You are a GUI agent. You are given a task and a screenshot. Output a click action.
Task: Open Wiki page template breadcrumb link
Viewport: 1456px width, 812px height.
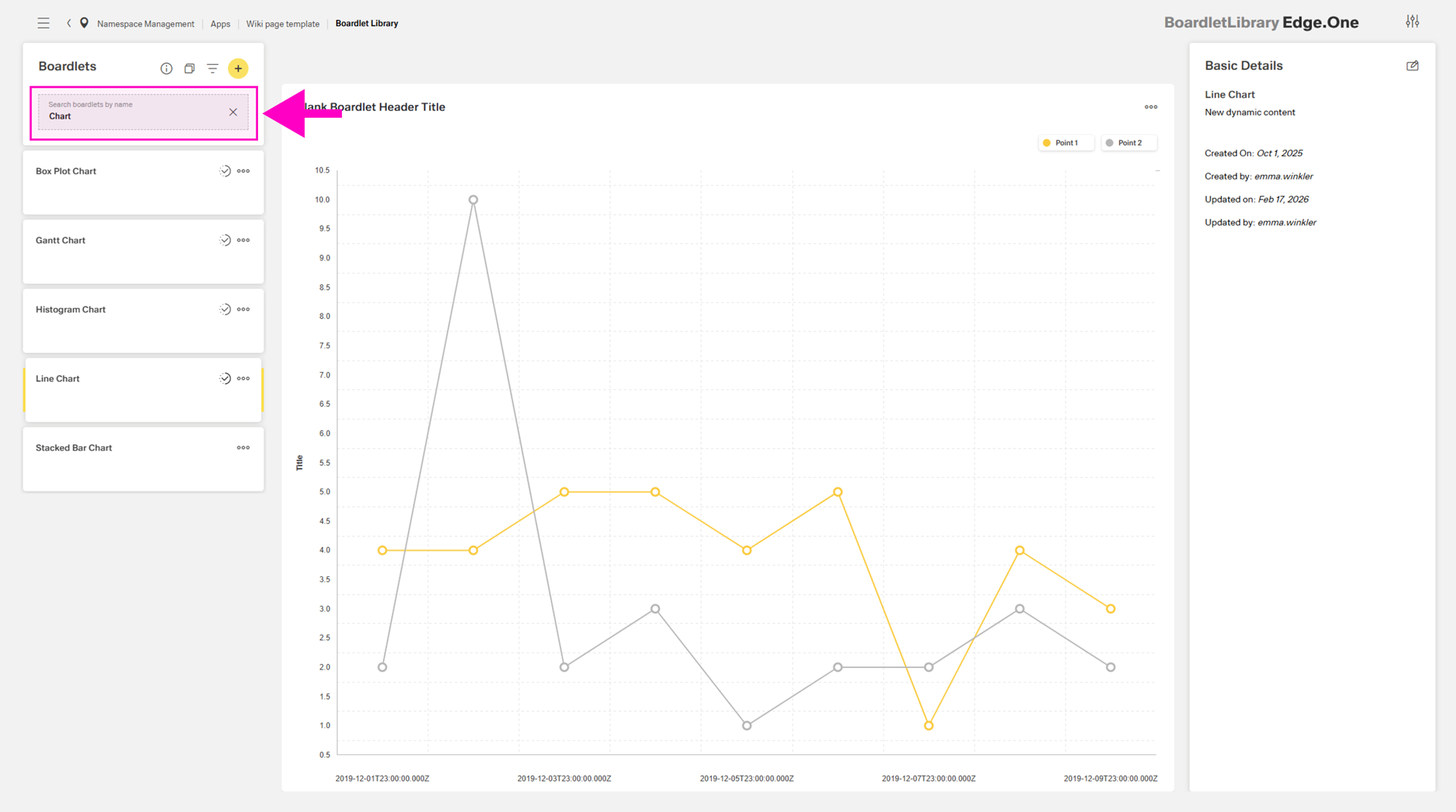click(x=283, y=24)
